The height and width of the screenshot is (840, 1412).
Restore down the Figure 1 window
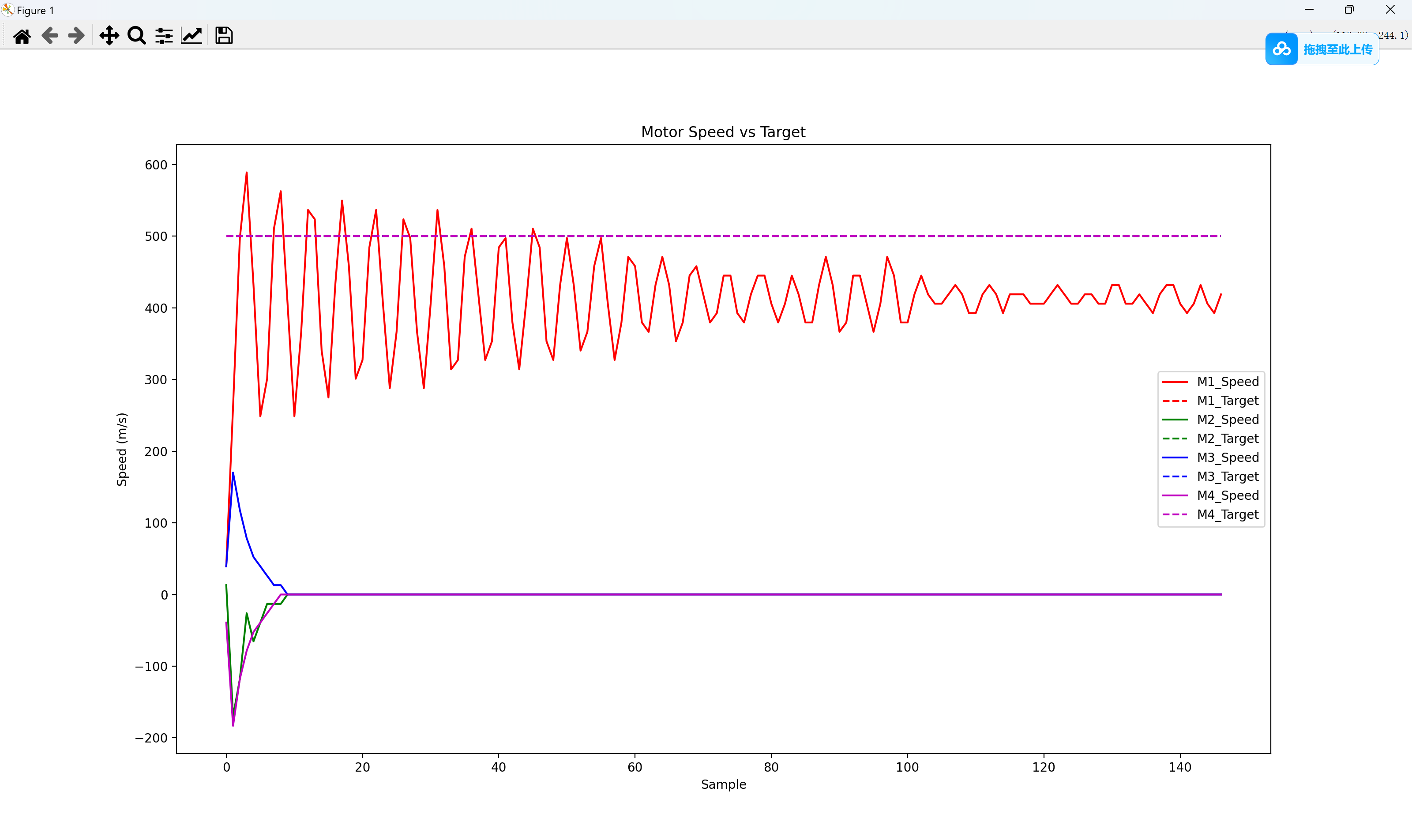tap(1349, 10)
